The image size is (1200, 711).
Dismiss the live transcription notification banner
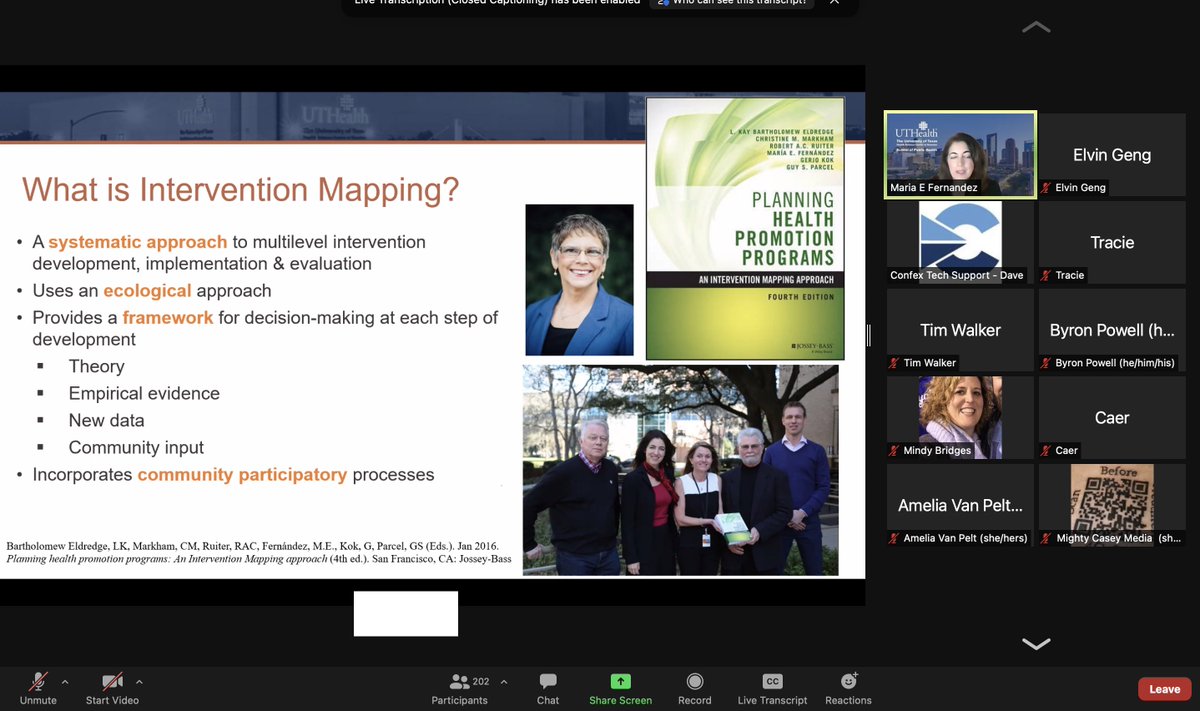click(834, 3)
